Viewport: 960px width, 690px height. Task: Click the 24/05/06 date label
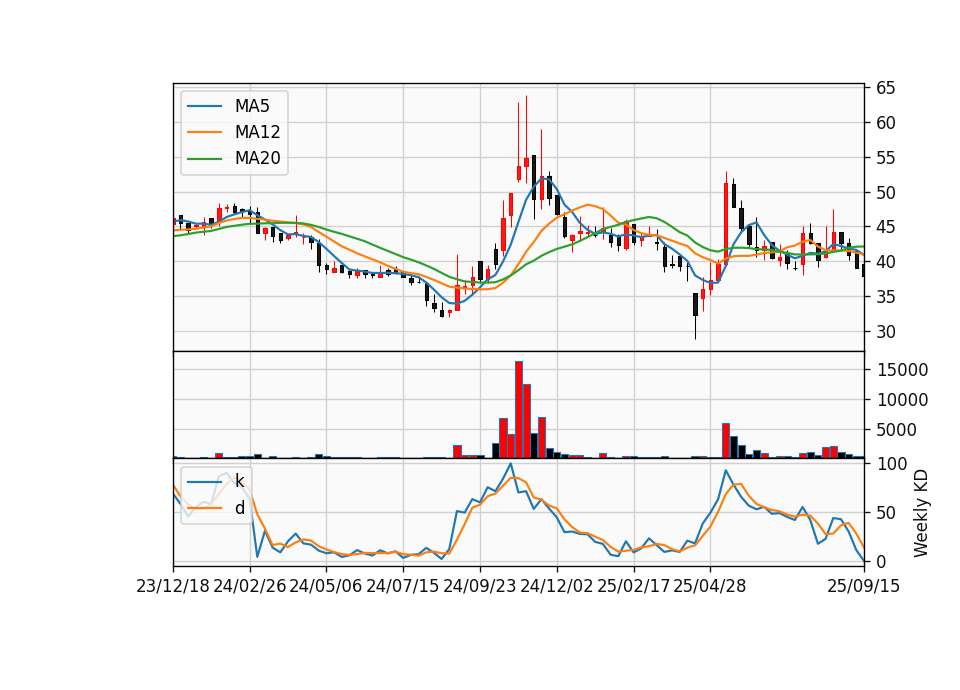pos(326,586)
